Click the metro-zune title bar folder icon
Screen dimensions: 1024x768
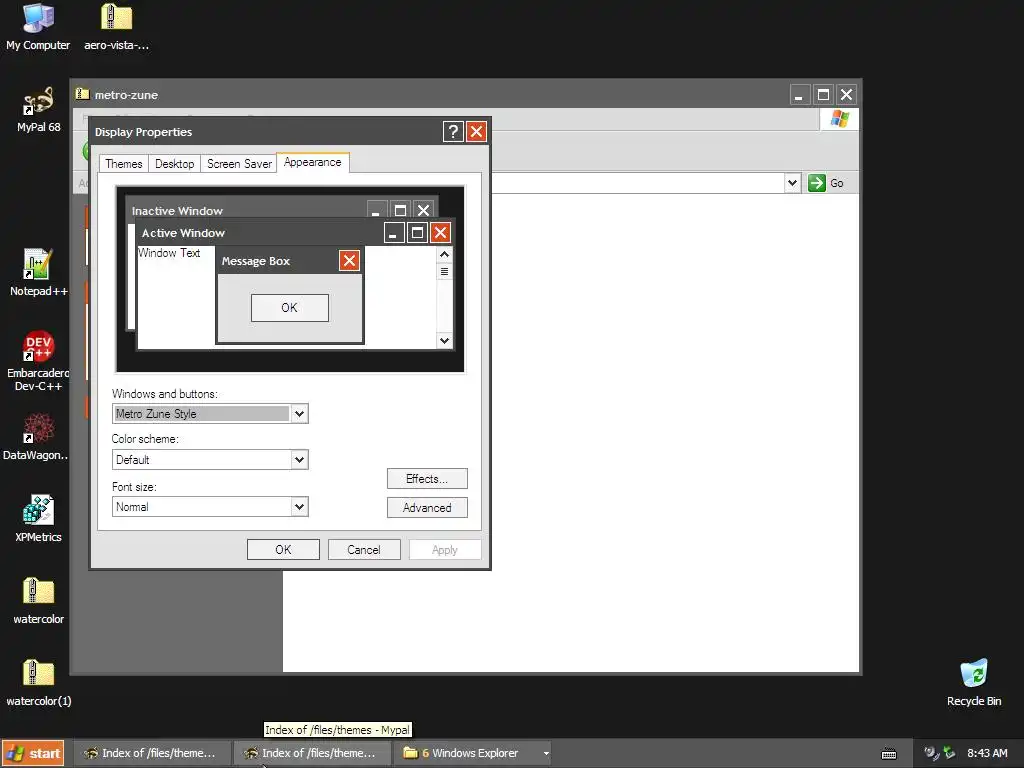[x=82, y=94]
